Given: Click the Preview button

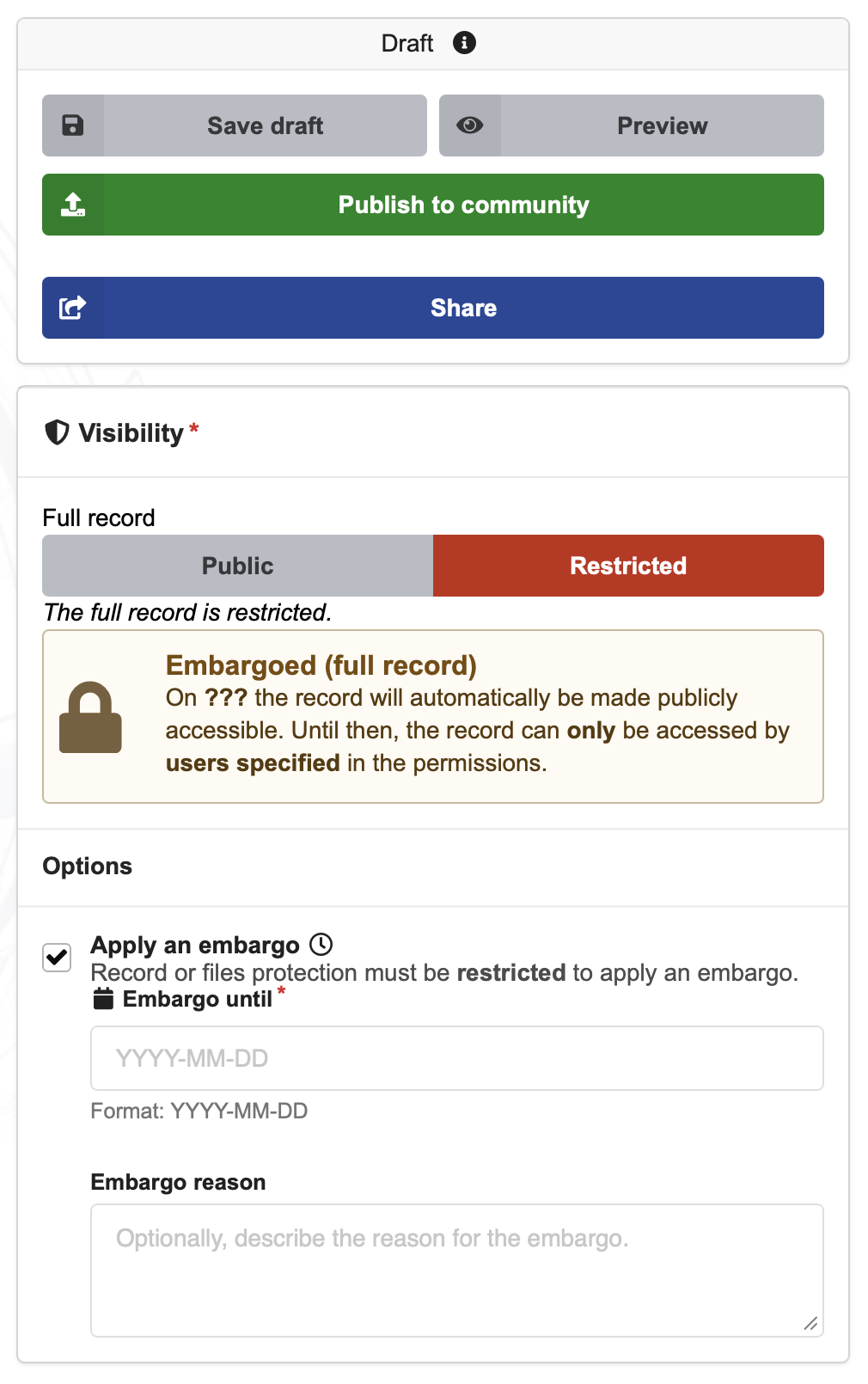Looking at the screenshot, I should pyautogui.click(x=662, y=125).
